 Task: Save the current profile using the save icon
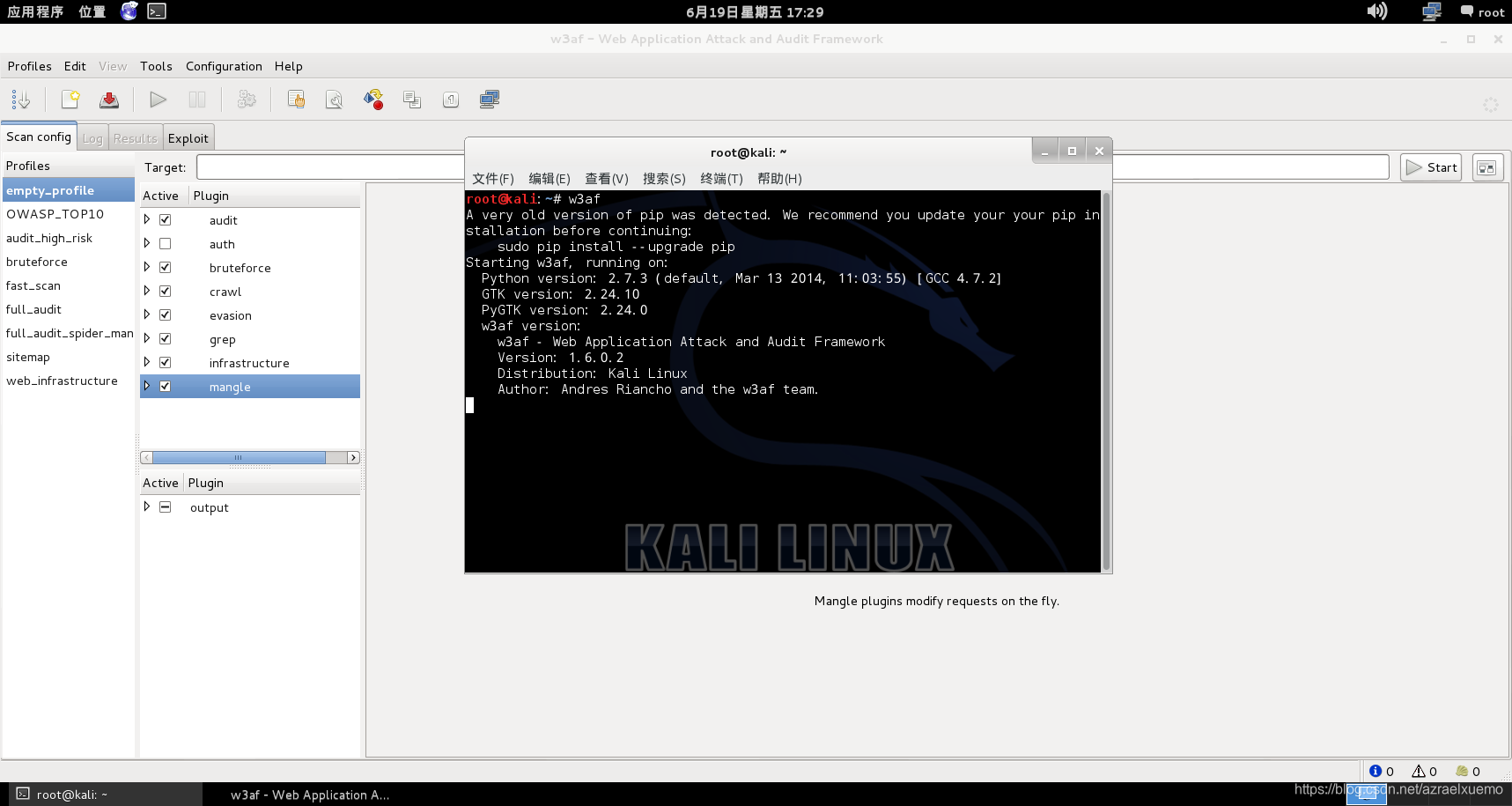tap(108, 100)
